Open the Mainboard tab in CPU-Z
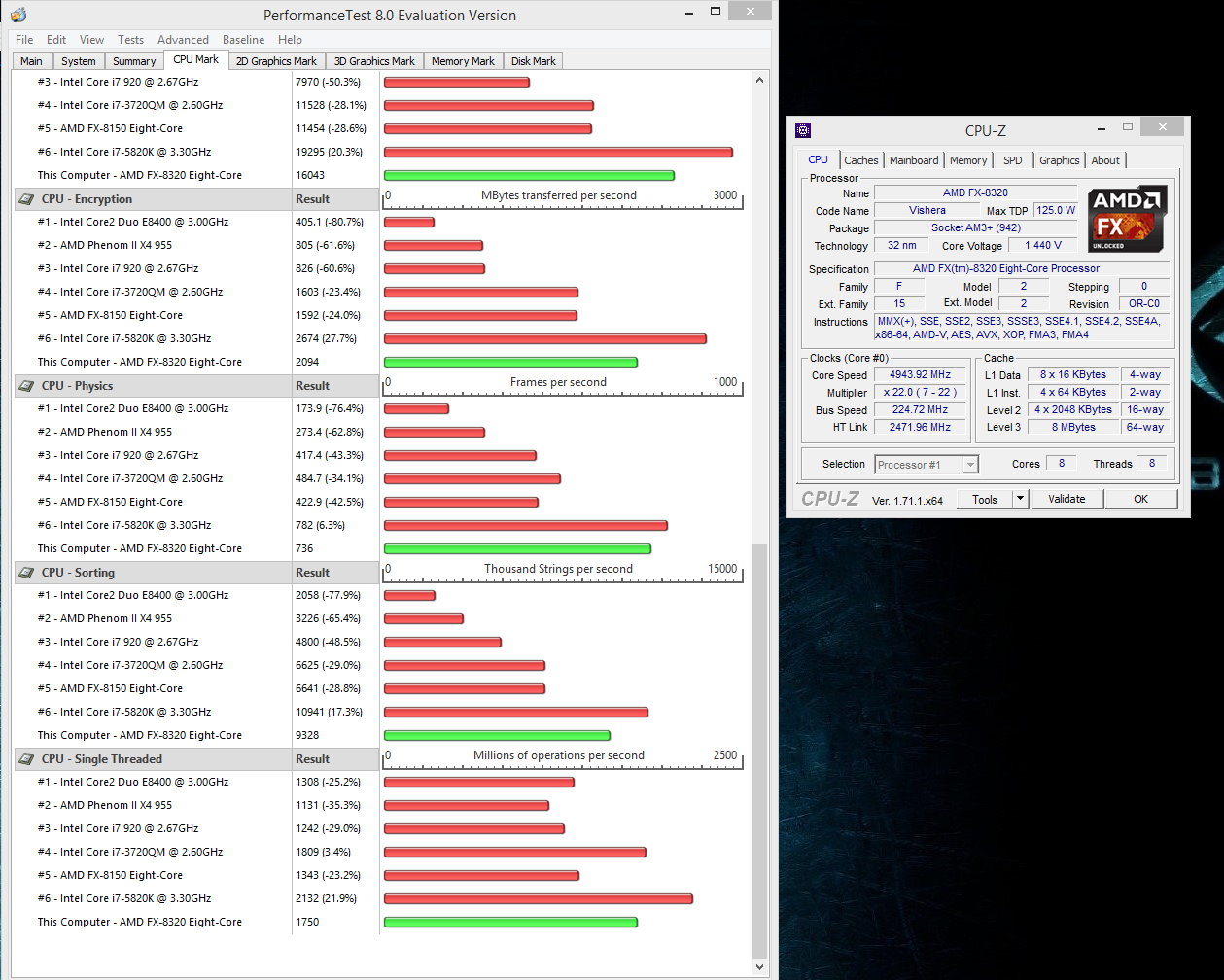Image resolution: width=1224 pixels, height=980 pixels. click(914, 160)
